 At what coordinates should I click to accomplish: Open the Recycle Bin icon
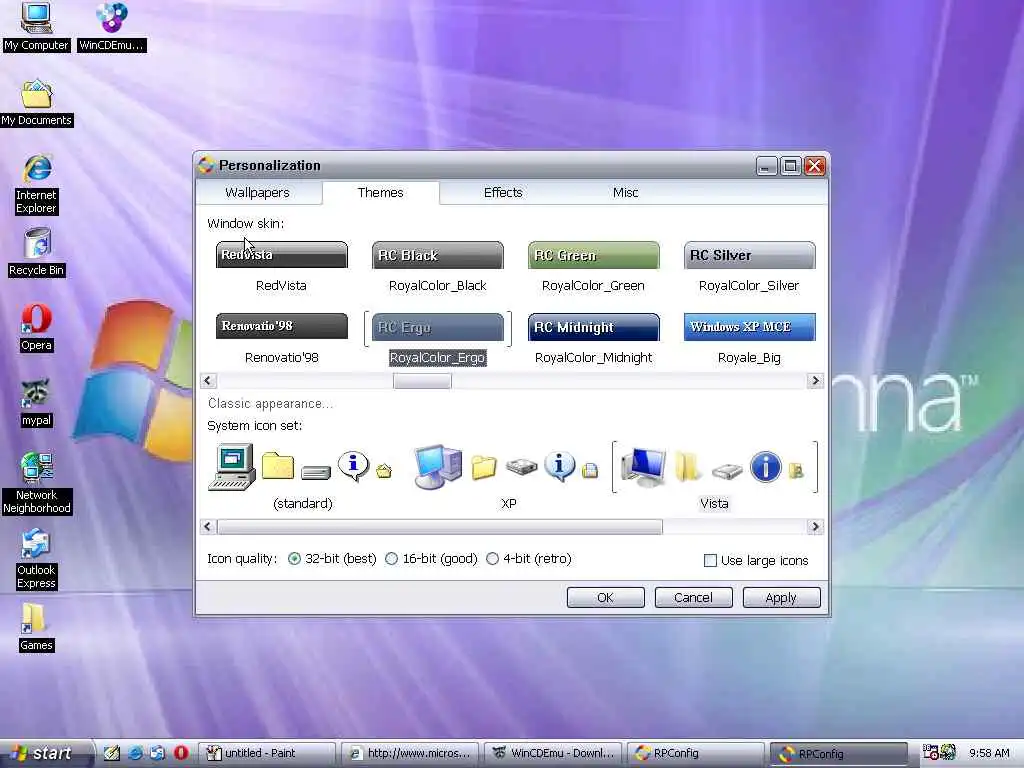pos(36,252)
